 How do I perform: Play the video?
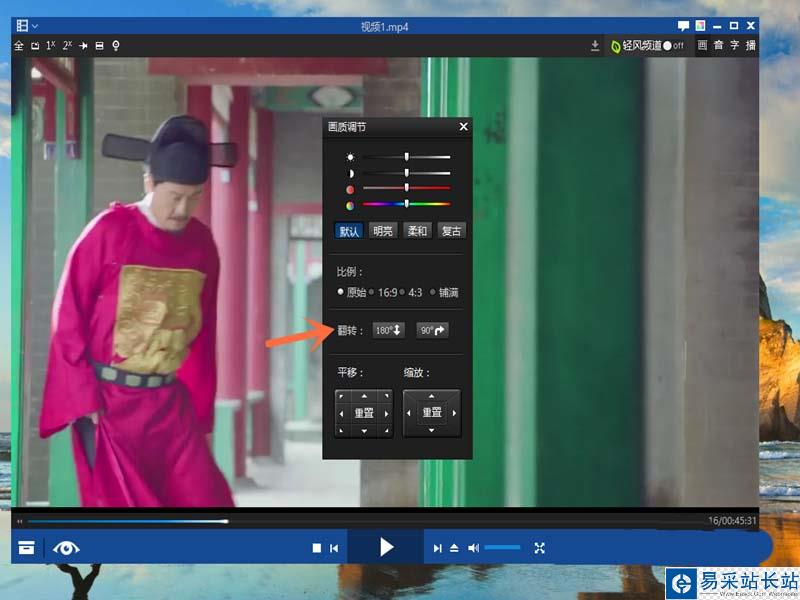click(386, 547)
